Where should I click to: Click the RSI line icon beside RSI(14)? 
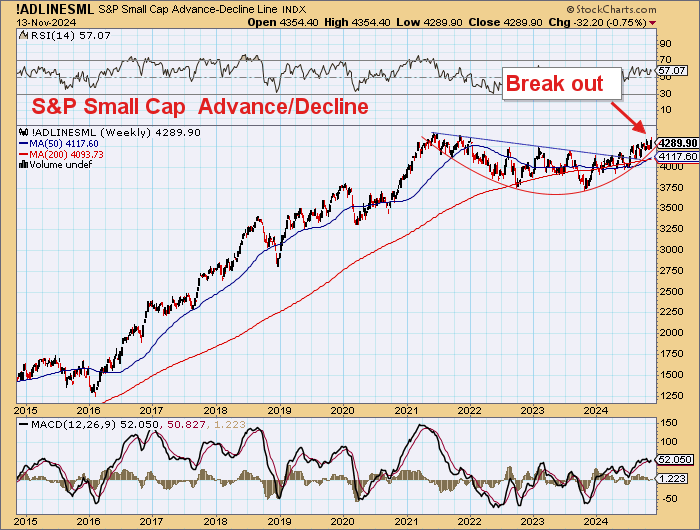coord(24,36)
